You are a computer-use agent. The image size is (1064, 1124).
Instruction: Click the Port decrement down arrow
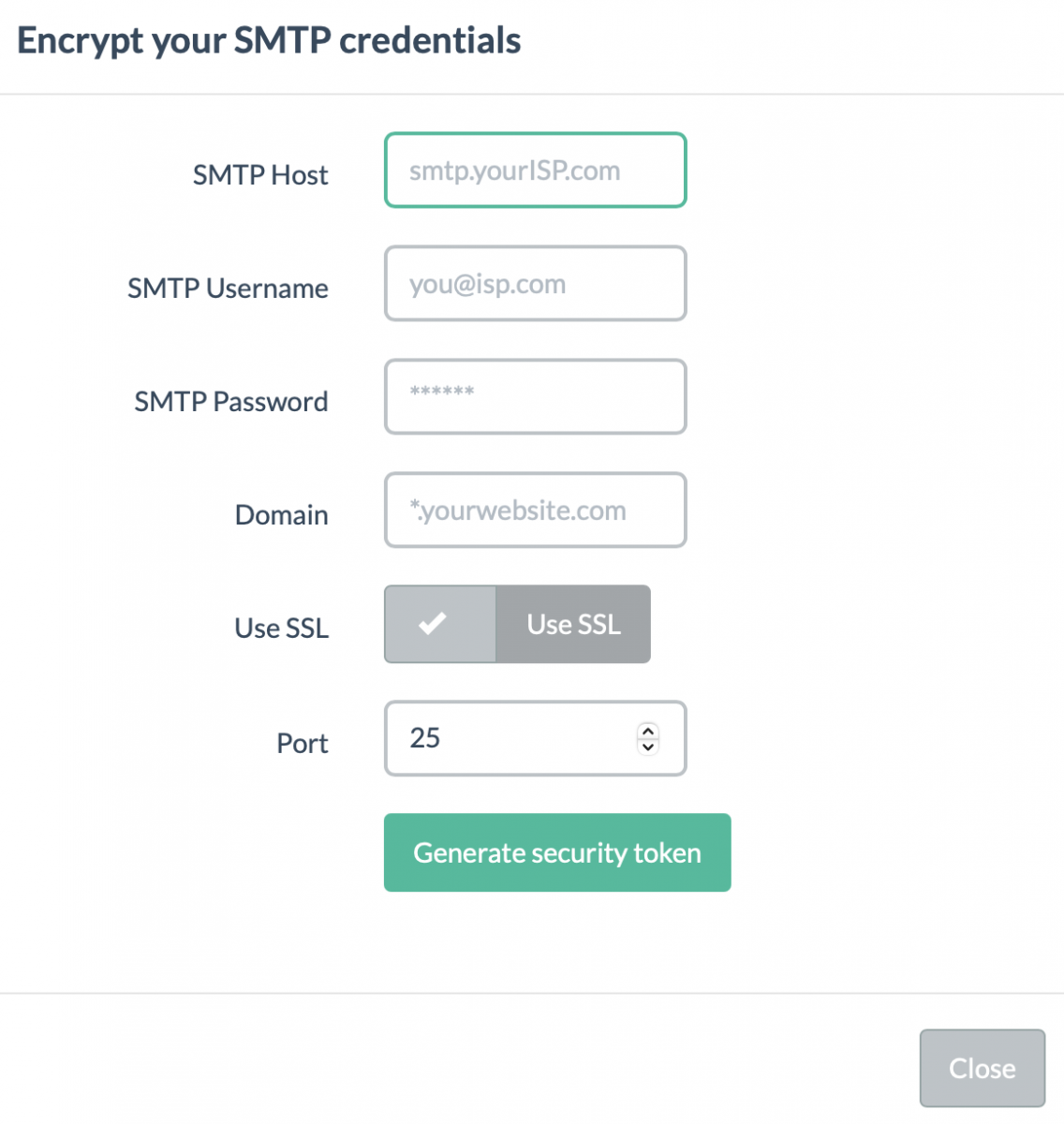(648, 747)
